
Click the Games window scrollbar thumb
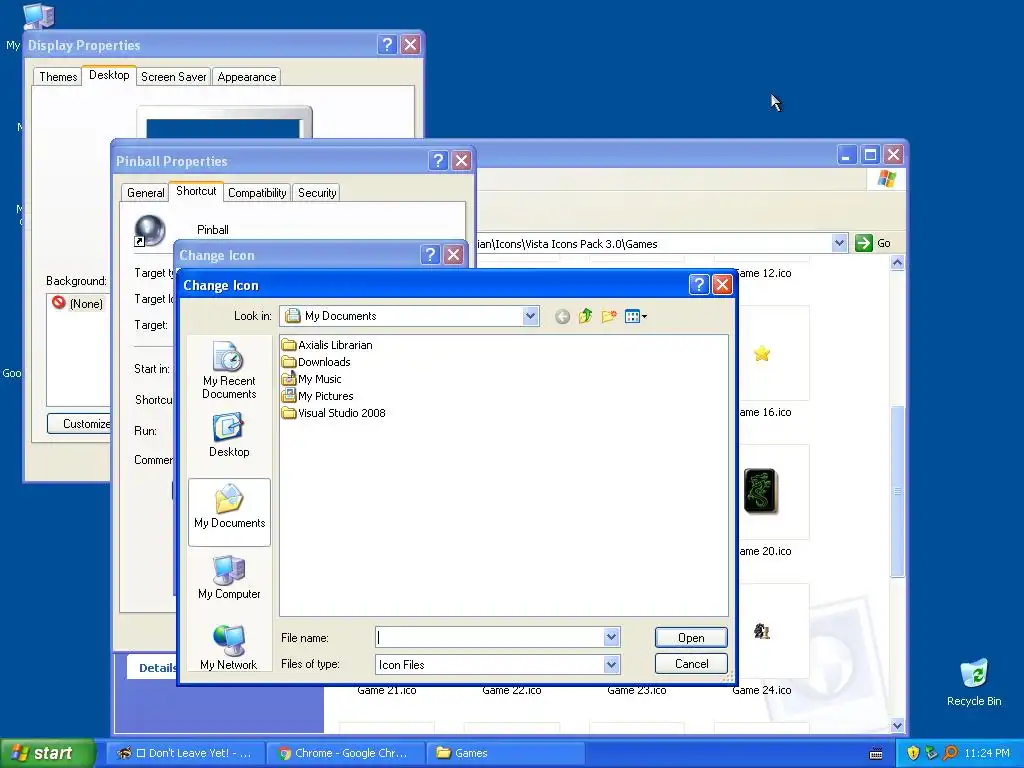(x=897, y=491)
